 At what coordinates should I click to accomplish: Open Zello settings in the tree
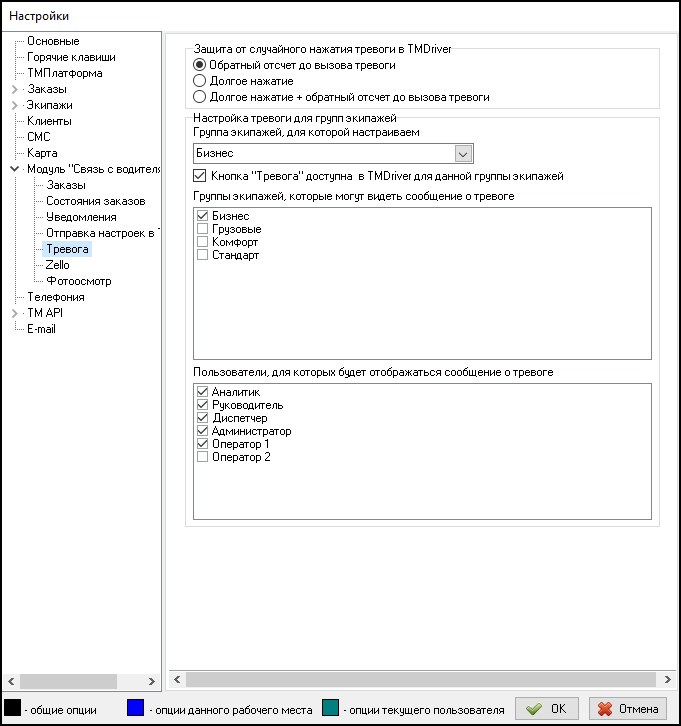[x=57, y=265]
